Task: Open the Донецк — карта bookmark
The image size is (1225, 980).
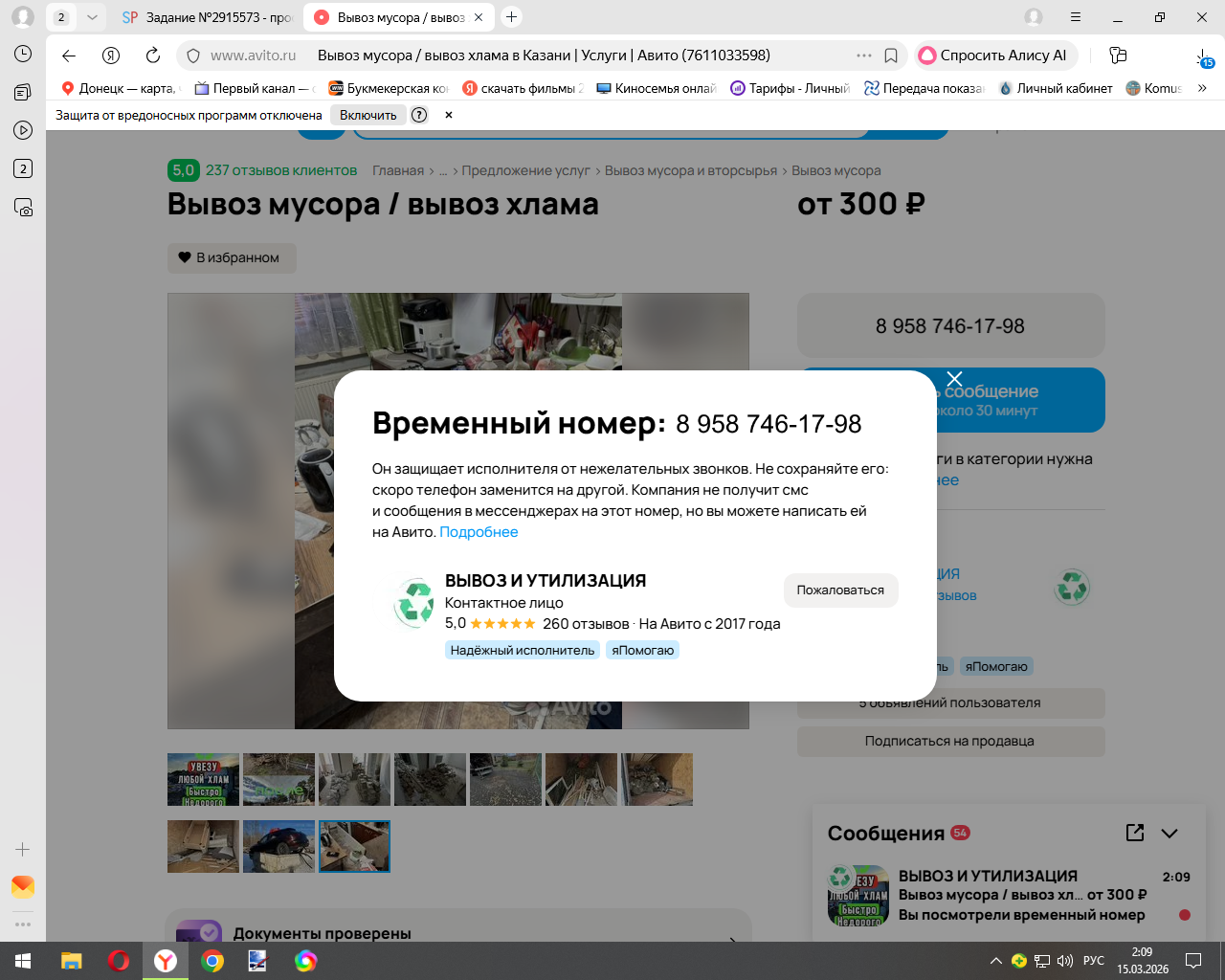Action: pos(120,88)
